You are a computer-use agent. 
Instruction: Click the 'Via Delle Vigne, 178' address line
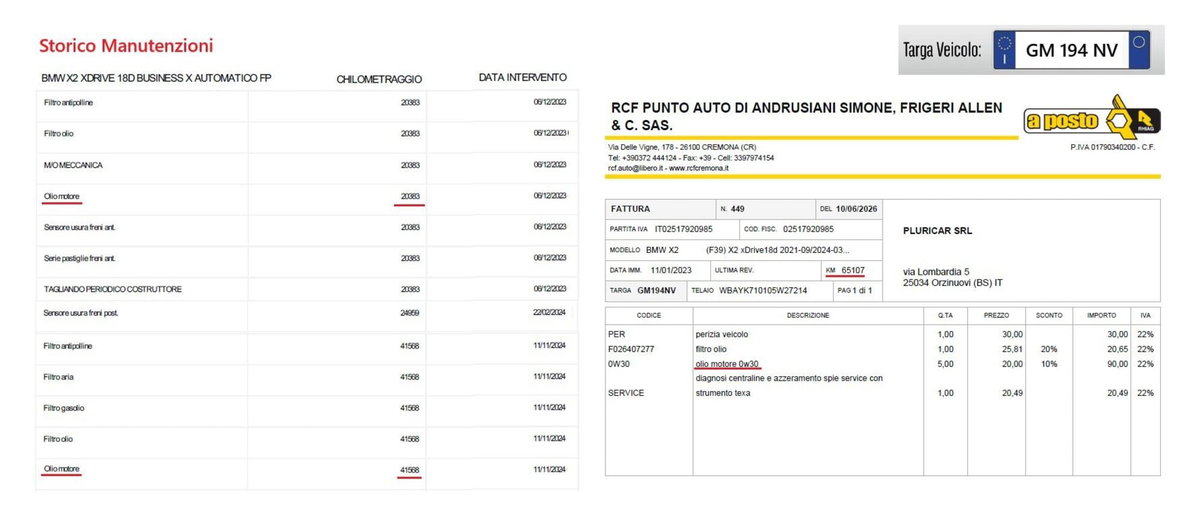(682, 147)
